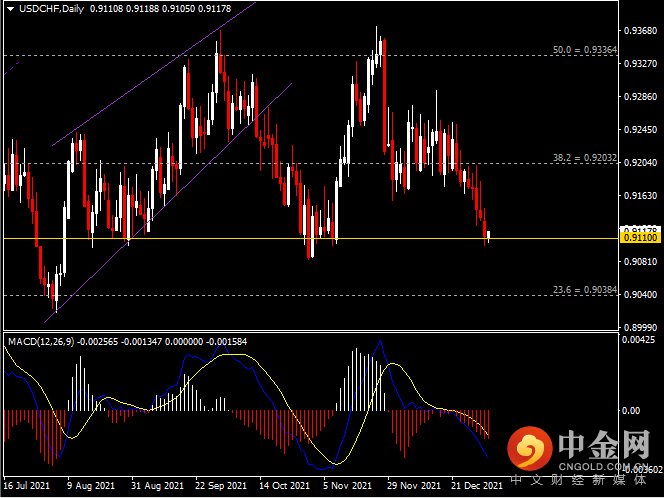Click the 31 Aug 2021 date label
Screen dimensions: 664x498
pos(158,485)
